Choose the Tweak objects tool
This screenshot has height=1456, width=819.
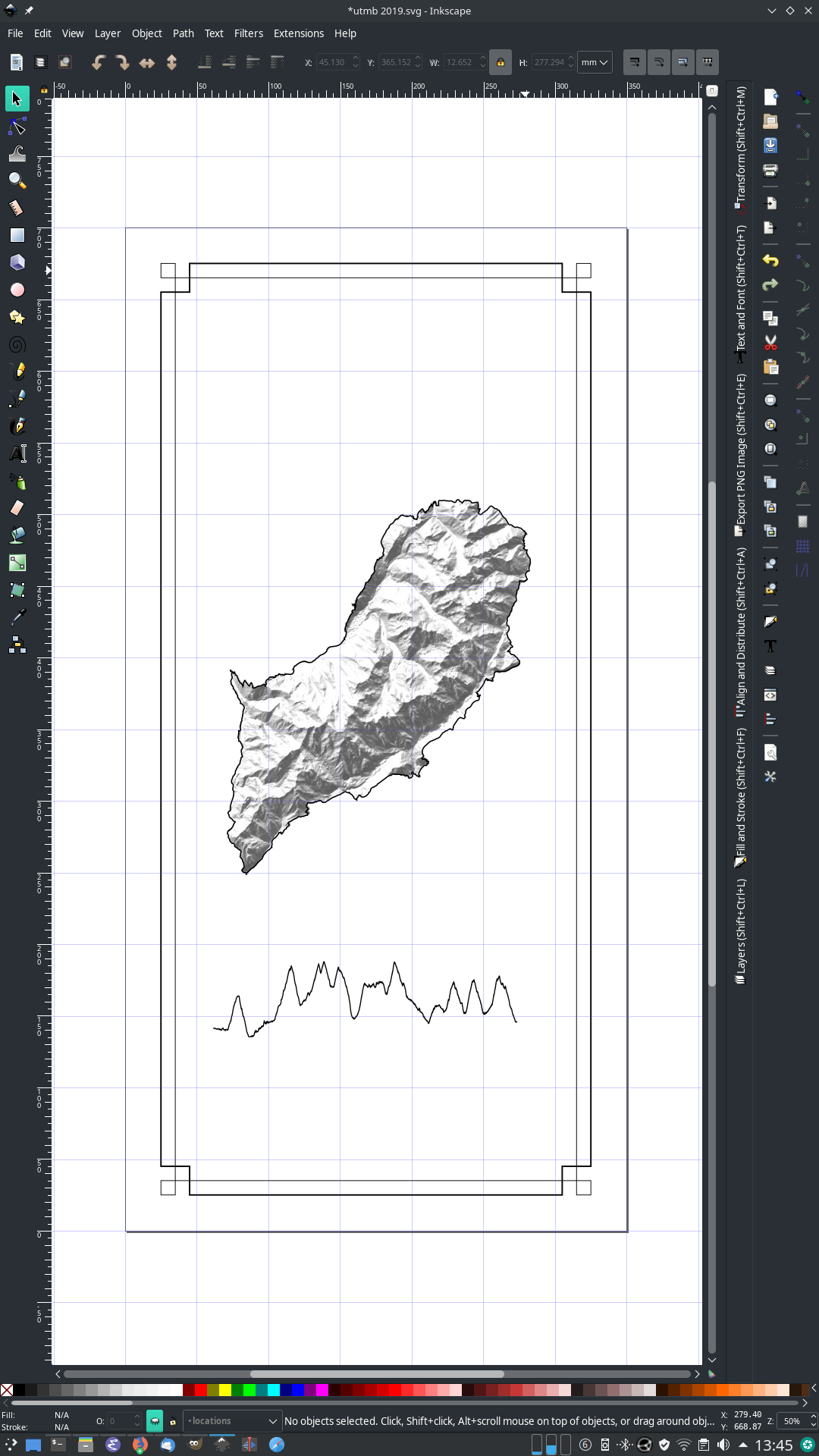(17, 153)
